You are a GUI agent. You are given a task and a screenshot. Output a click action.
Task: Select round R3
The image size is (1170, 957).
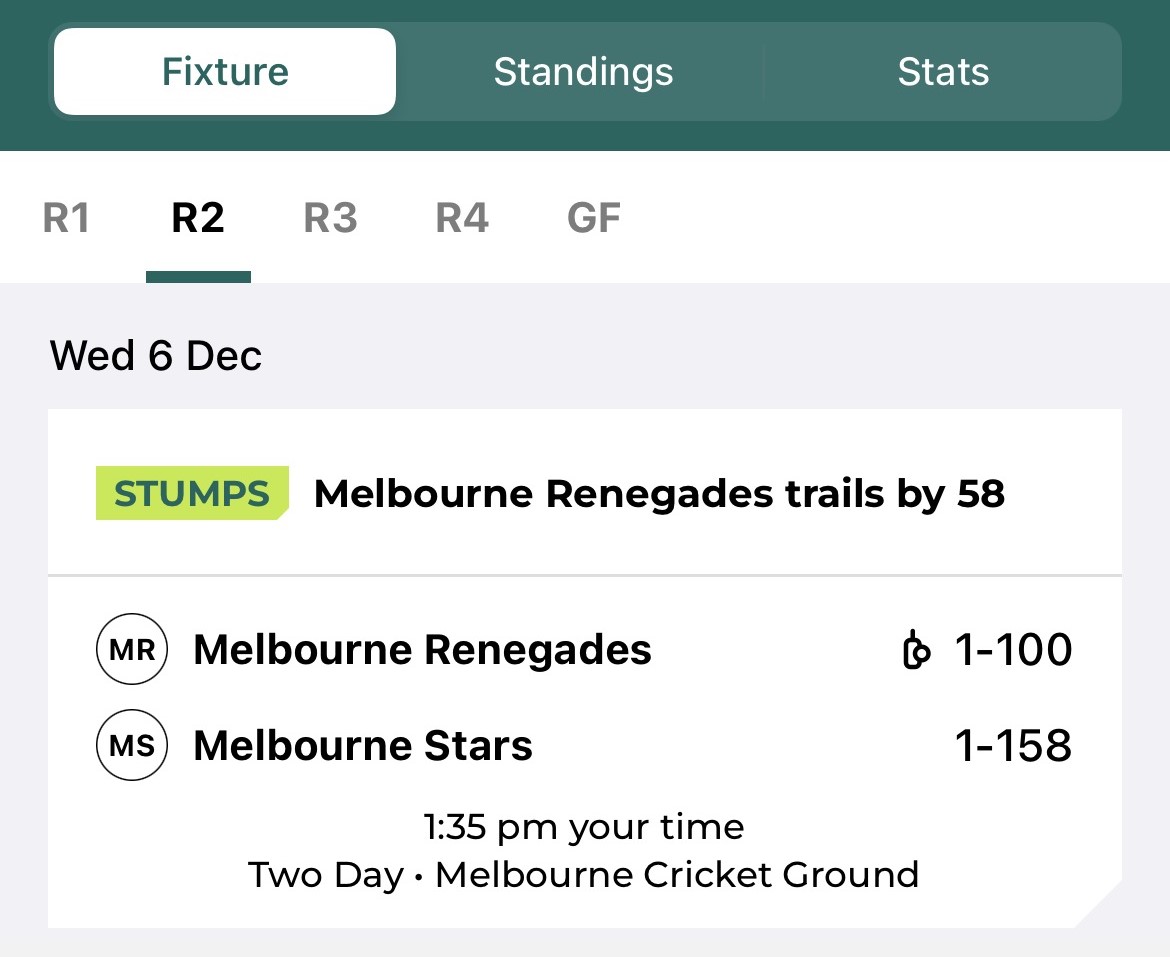click(330, 217)
